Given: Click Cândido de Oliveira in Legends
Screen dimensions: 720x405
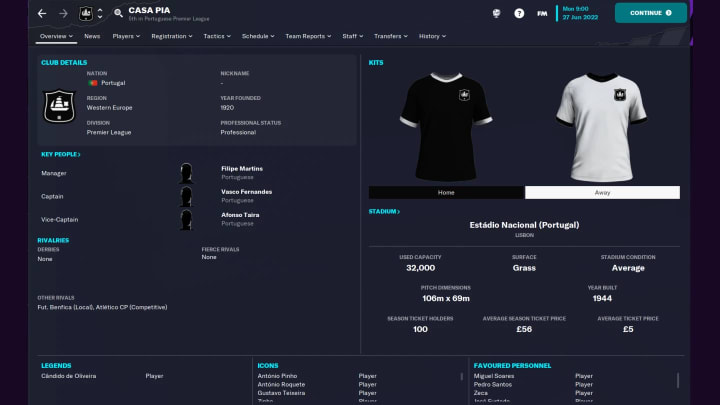Looking at the screenshot, I should point(68,376).
